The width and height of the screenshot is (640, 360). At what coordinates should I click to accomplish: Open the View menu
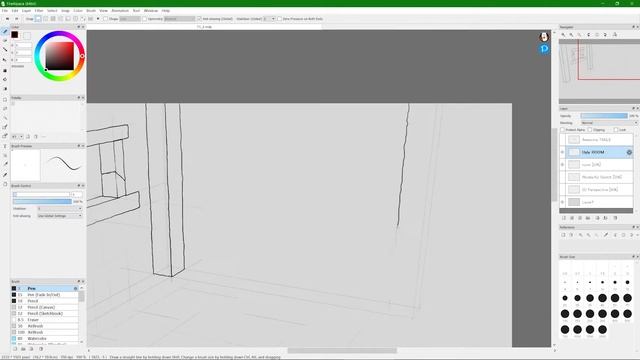(x=103, y=11)
